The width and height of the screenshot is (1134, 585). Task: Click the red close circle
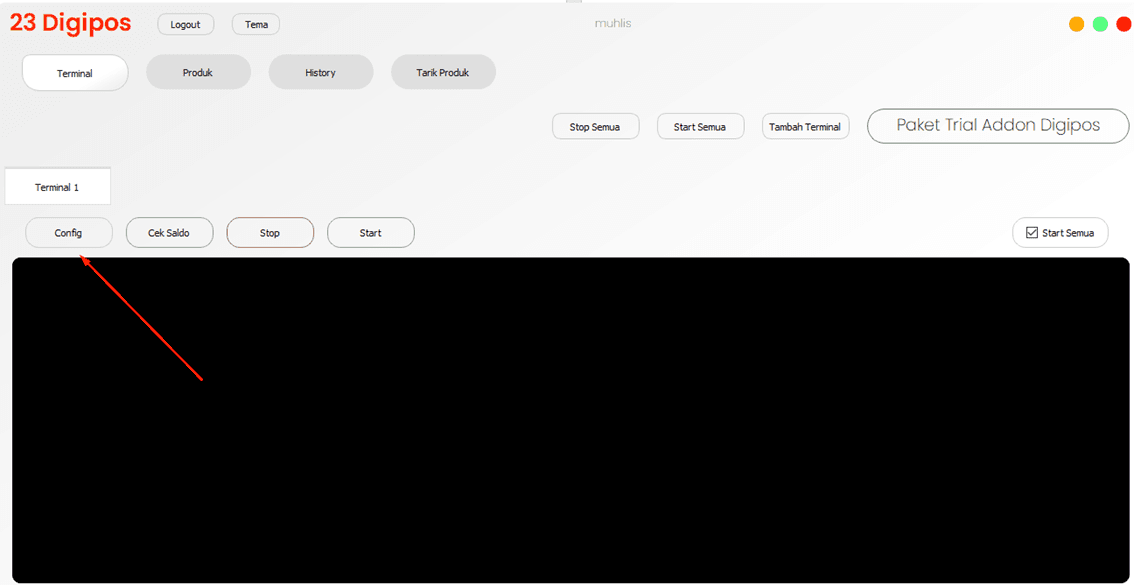[x=1123, y=24]
